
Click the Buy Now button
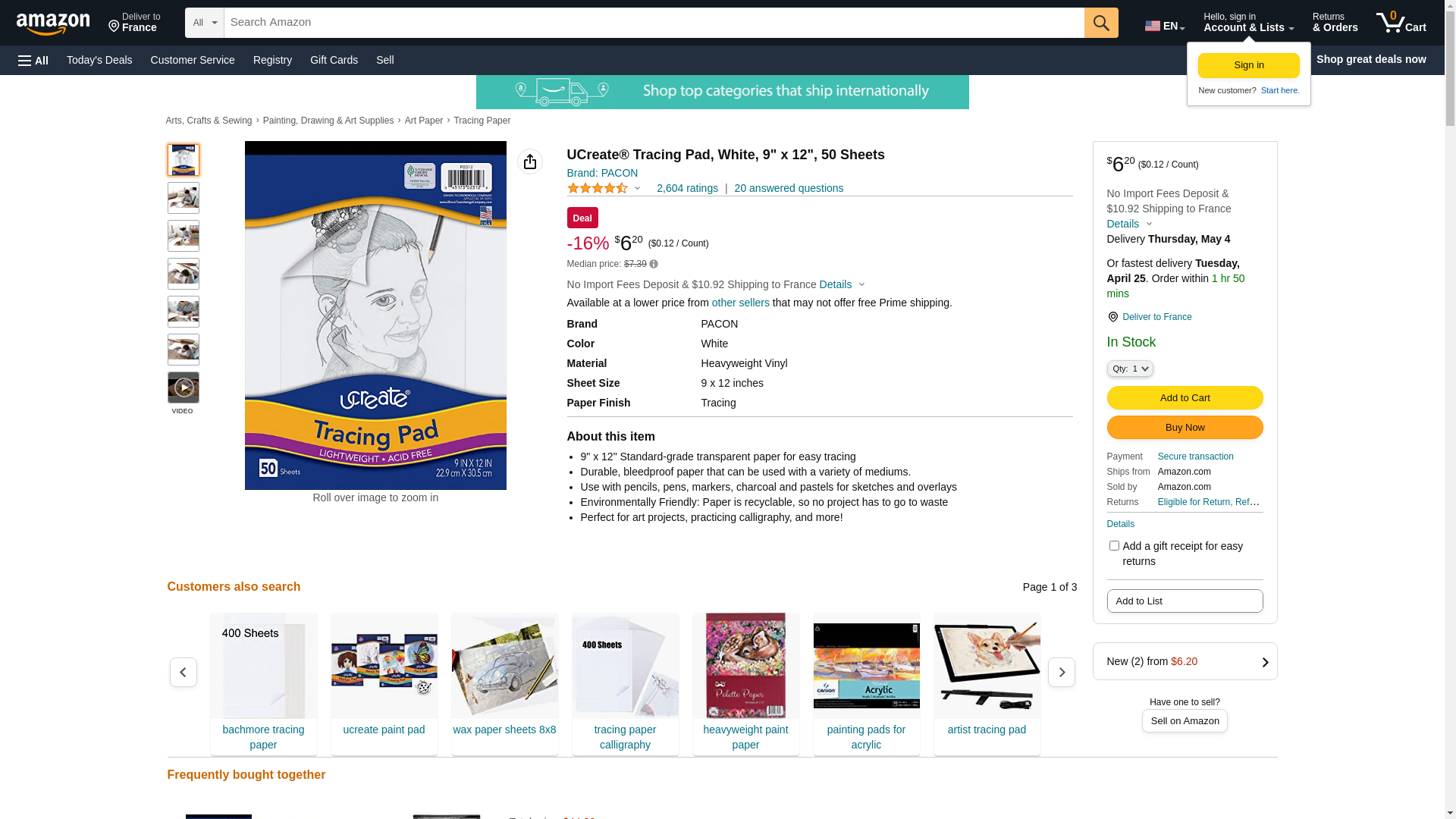[x=1185, y=428]
